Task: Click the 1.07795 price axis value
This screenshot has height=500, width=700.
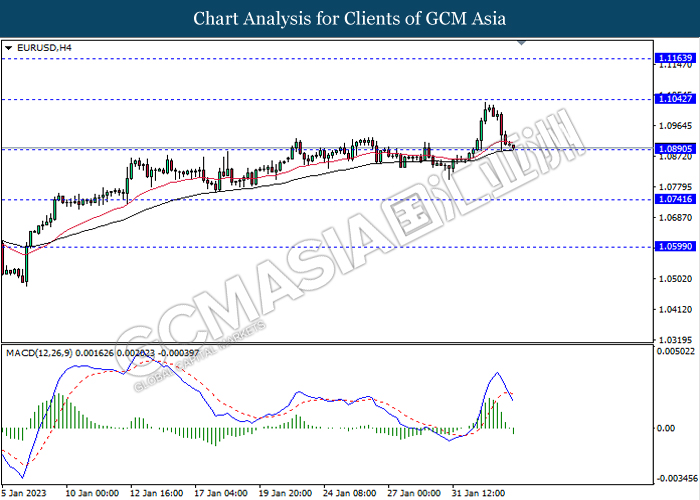Action: [x=676, y=187]
